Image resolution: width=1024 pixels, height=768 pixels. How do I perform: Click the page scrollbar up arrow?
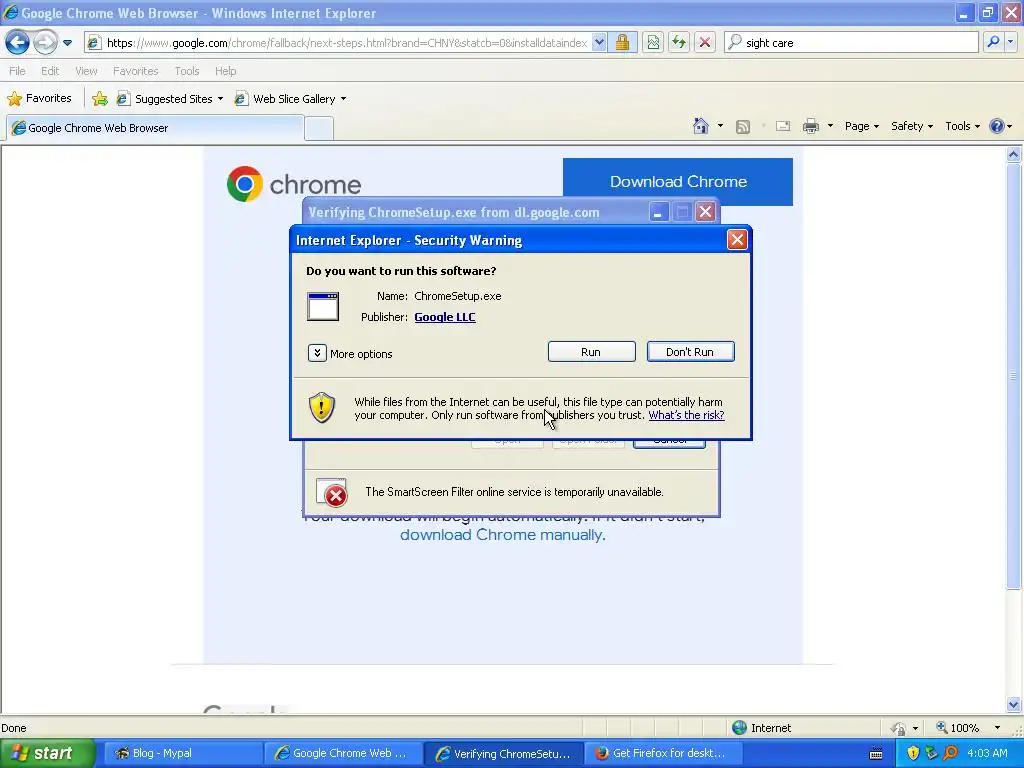point(1014,155)
